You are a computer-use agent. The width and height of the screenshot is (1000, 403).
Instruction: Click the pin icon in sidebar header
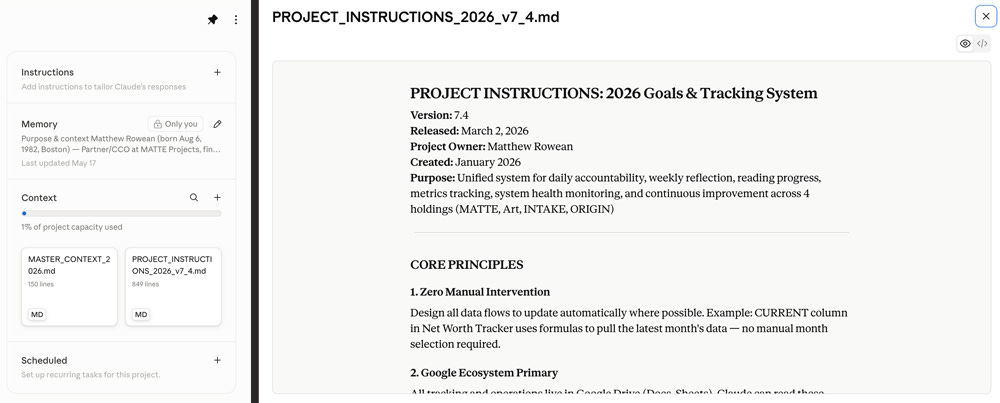[x=212, y=20]
